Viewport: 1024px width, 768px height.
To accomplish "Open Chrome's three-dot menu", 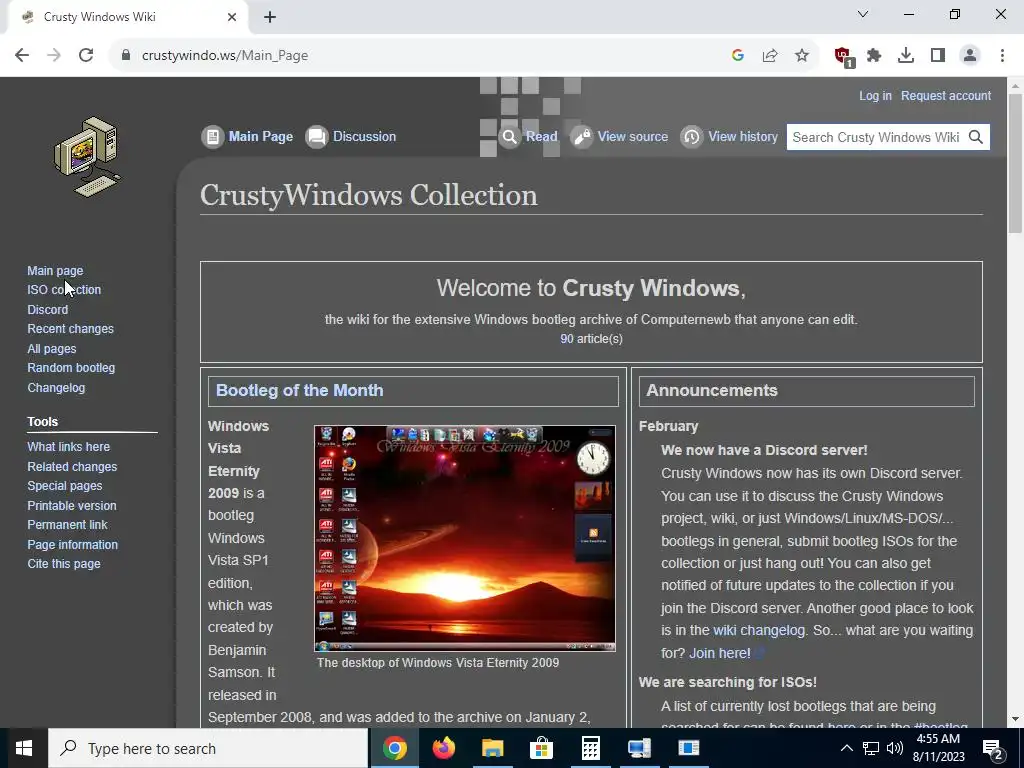I will pos(1002,56).
